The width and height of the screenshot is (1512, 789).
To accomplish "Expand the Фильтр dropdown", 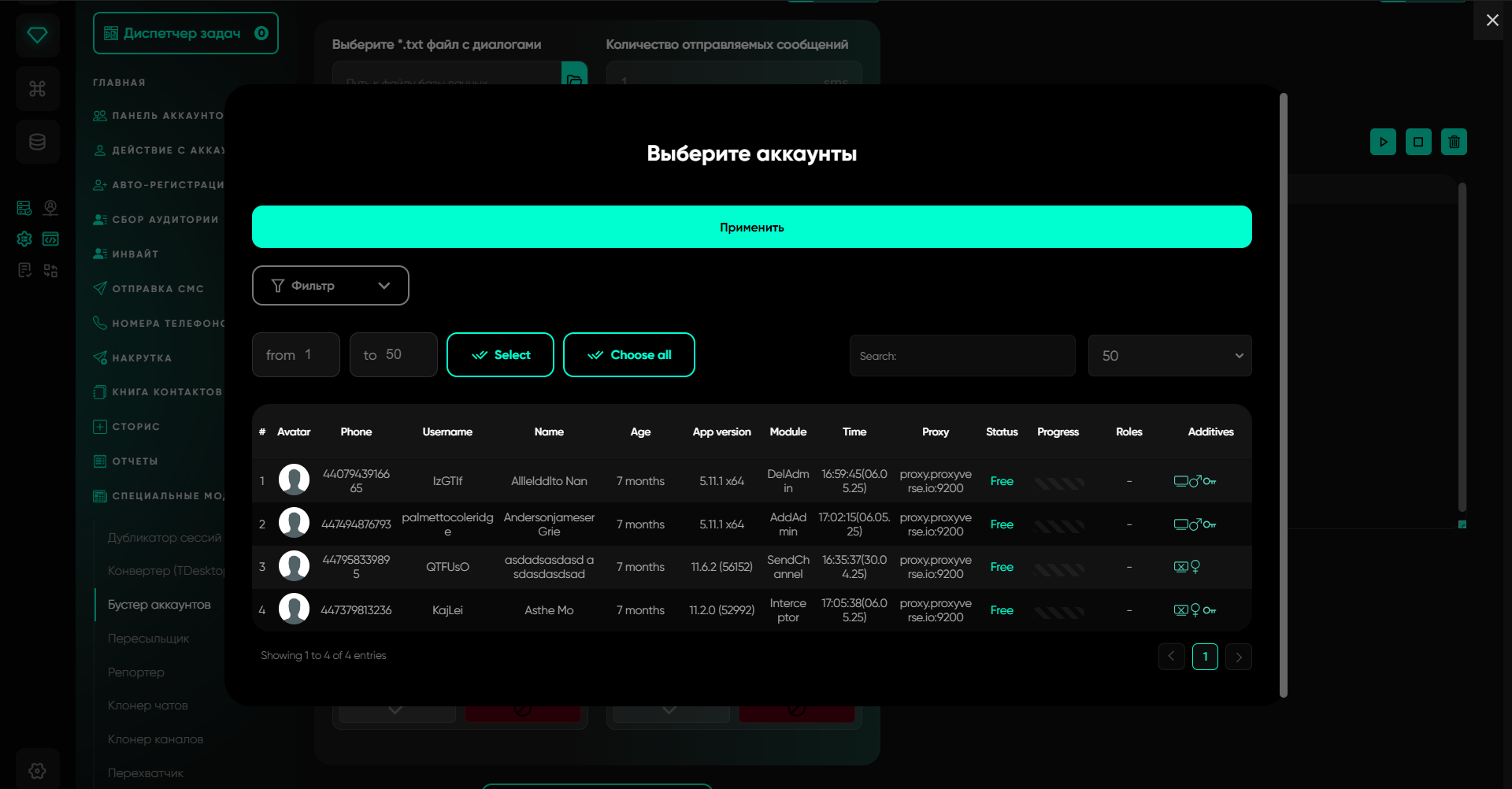I will (330, 285).
